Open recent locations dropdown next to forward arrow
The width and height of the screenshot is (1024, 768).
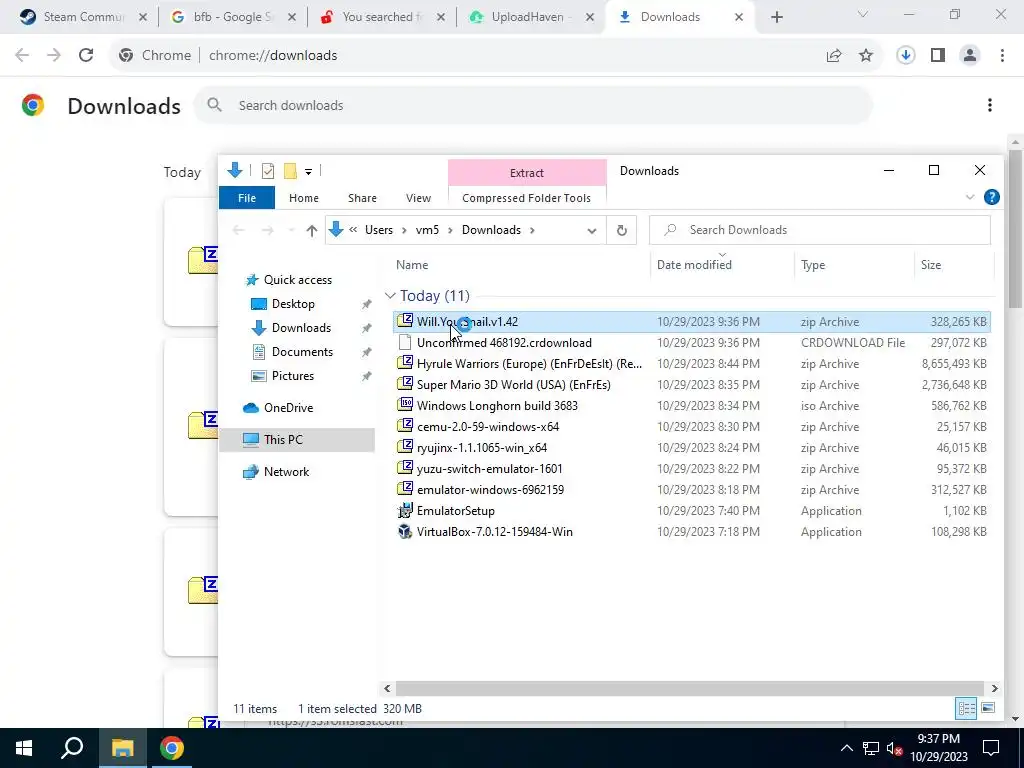coord(291,230)
